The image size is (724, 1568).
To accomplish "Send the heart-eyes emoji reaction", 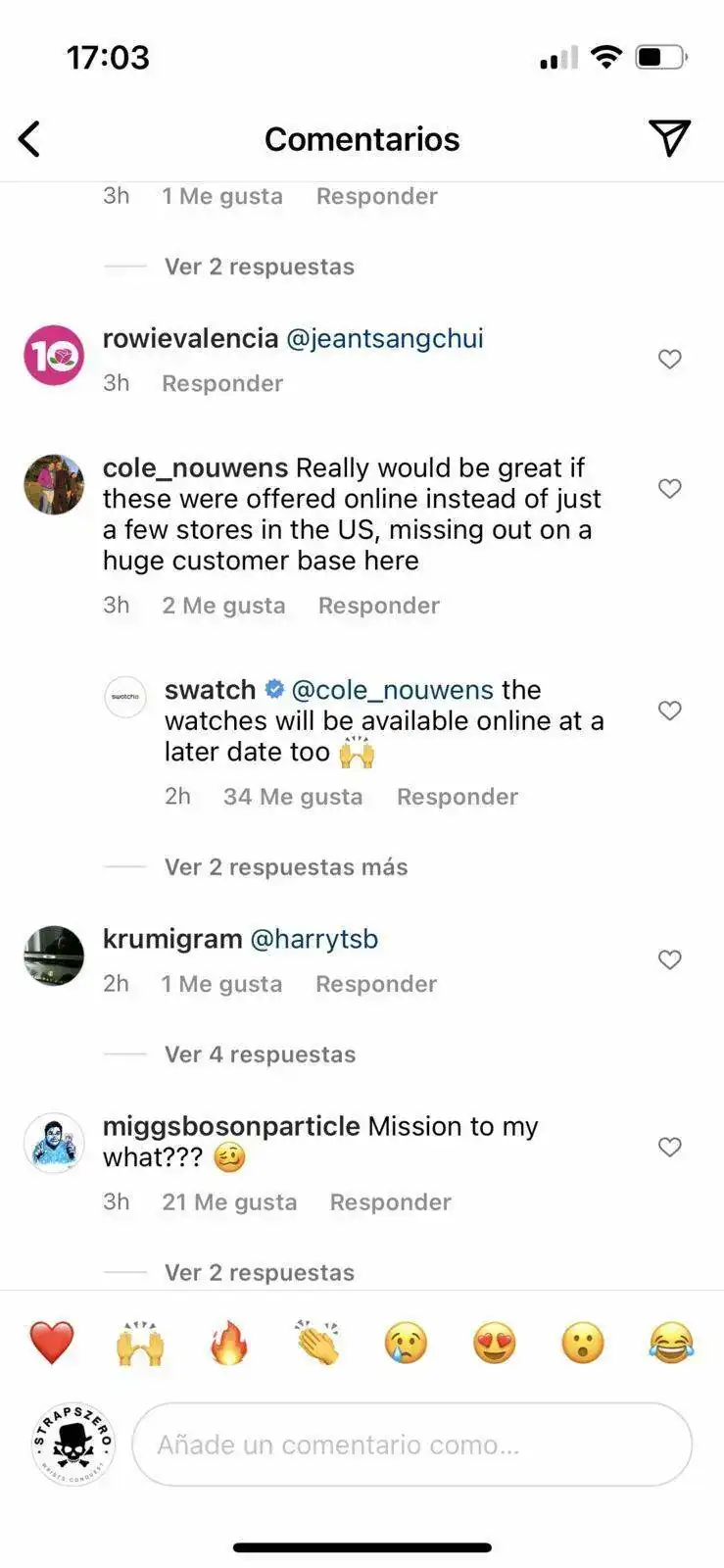I will coord(495,1343).
